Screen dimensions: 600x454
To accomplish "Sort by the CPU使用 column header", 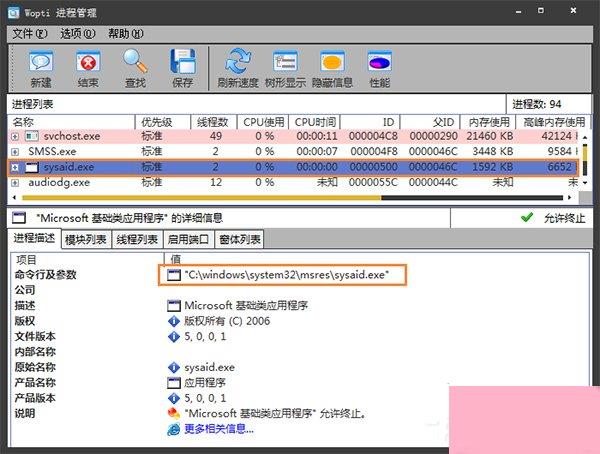I will click(263, 122).
